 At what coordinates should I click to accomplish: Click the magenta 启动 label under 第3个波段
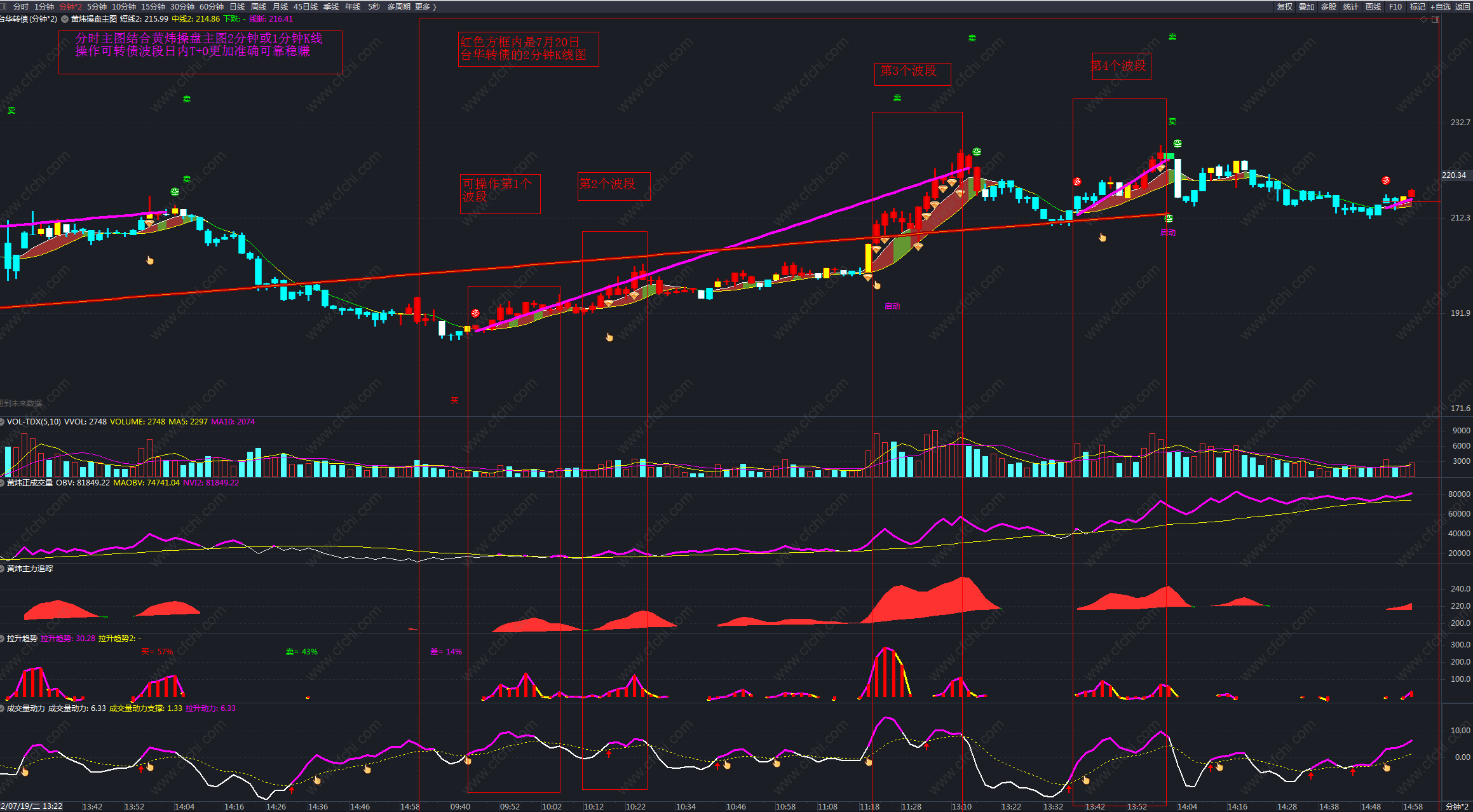coord(892,306)
